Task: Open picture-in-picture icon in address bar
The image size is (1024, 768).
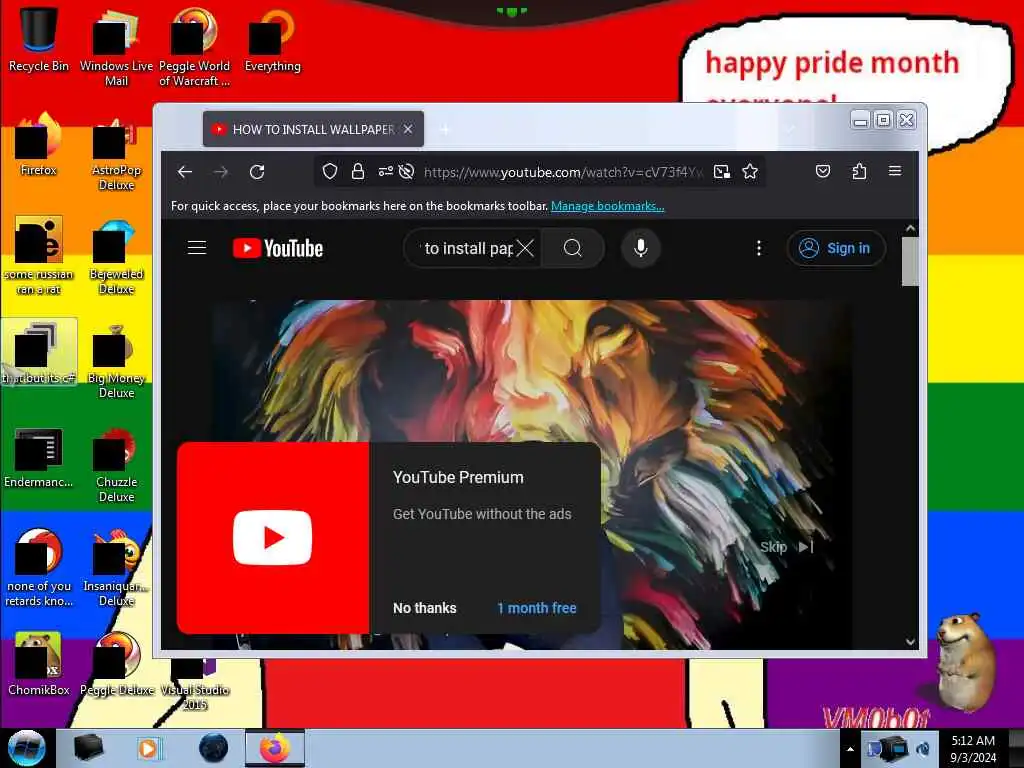Action: [722, 172]
